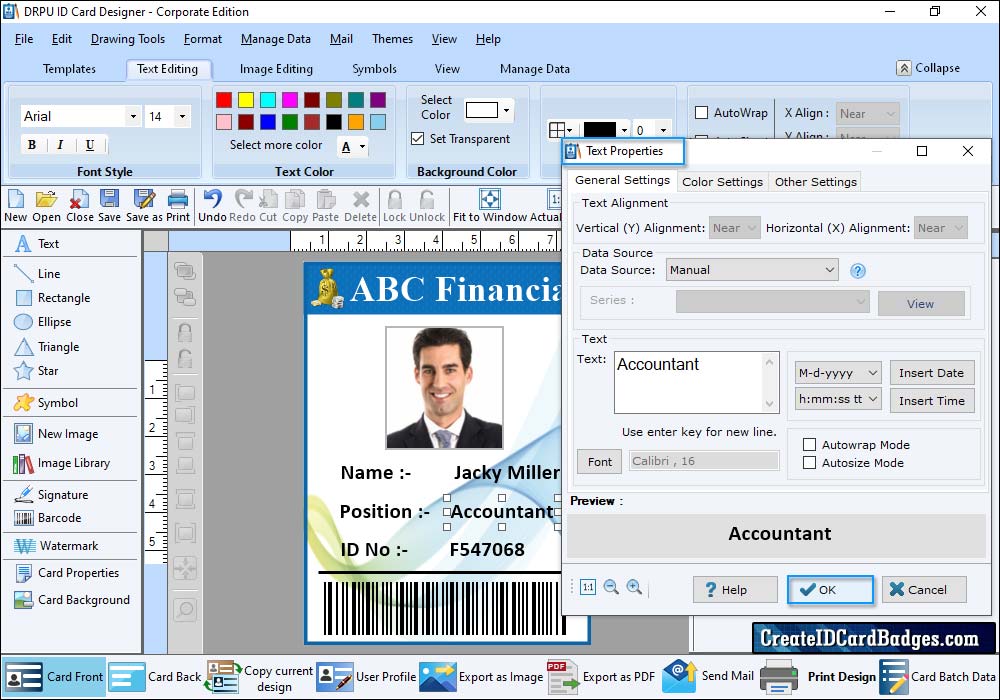Click the Insert Date button
This screenshot has height=700, width=1000.
[931, 373]
